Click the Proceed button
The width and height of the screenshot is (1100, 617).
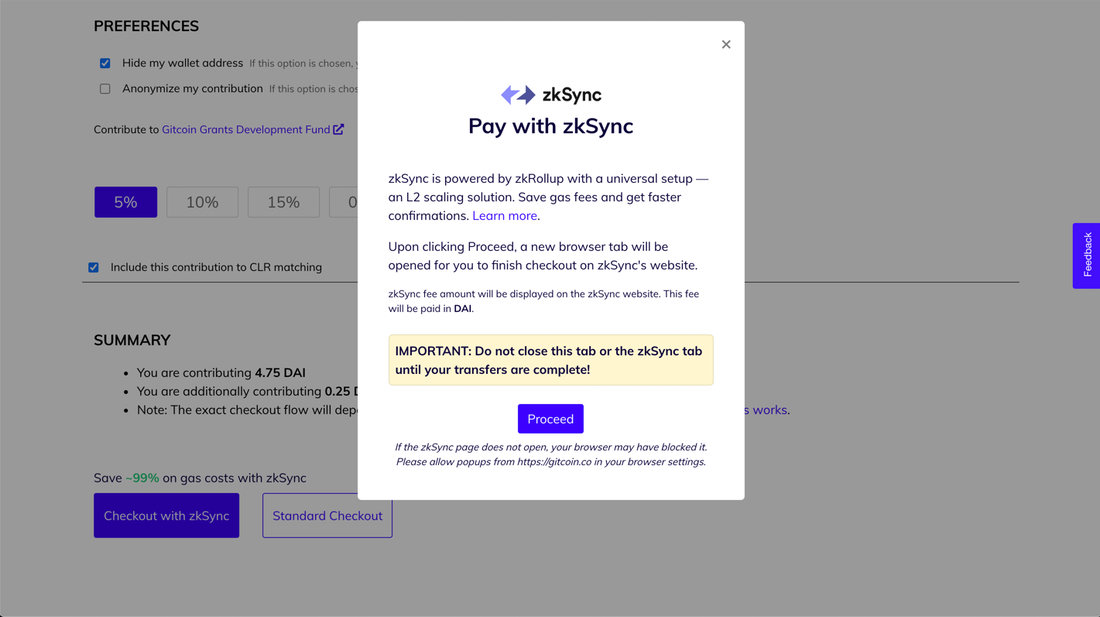click(x=551, y=419)
